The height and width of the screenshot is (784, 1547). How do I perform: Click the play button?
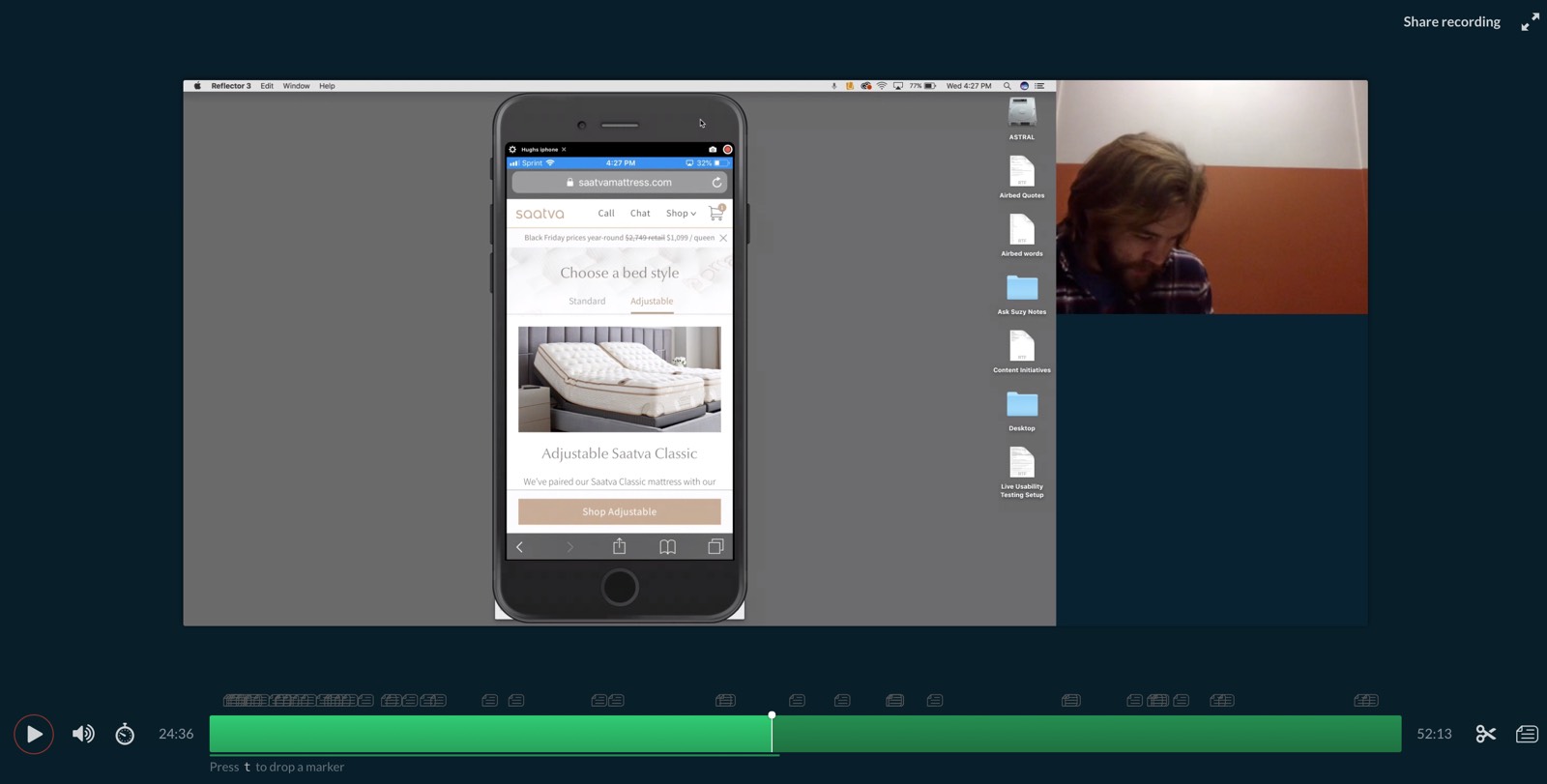(x=34, y=735)
